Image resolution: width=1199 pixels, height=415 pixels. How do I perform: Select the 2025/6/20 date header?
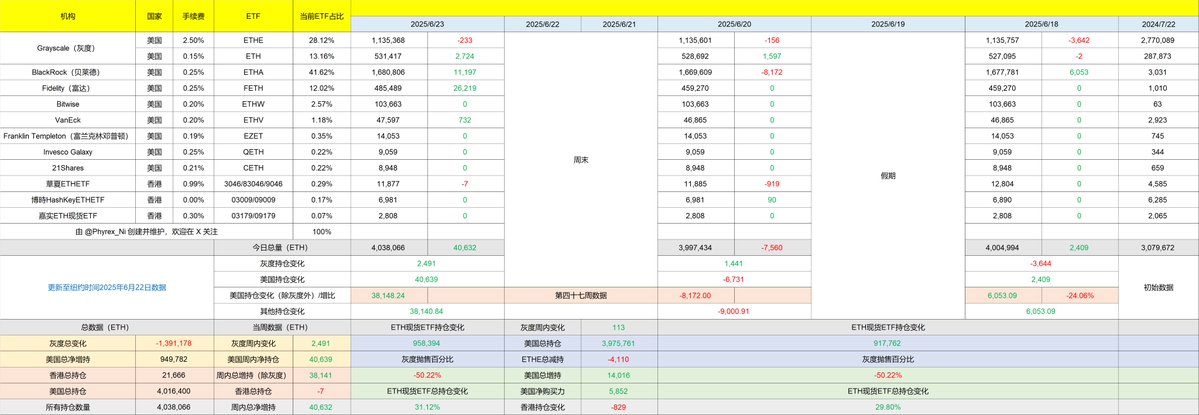click(x=734, y=24)
